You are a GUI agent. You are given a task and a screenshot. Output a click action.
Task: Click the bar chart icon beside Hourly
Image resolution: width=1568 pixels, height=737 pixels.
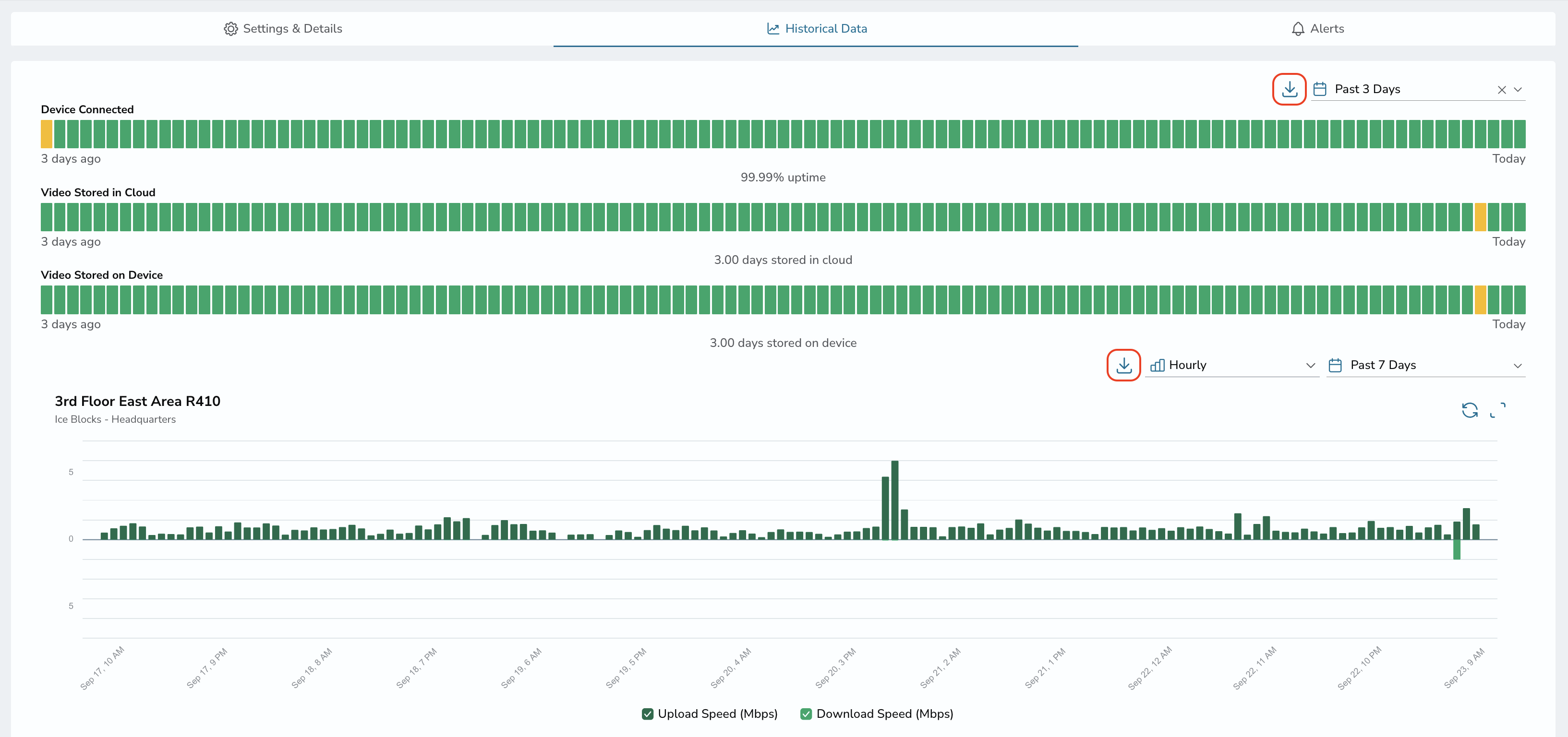click(x=1157, y=365)
